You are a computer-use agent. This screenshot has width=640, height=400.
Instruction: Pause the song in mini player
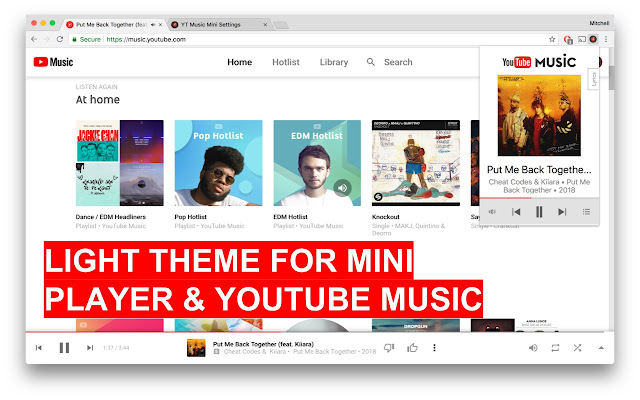[x=539, y=211]
